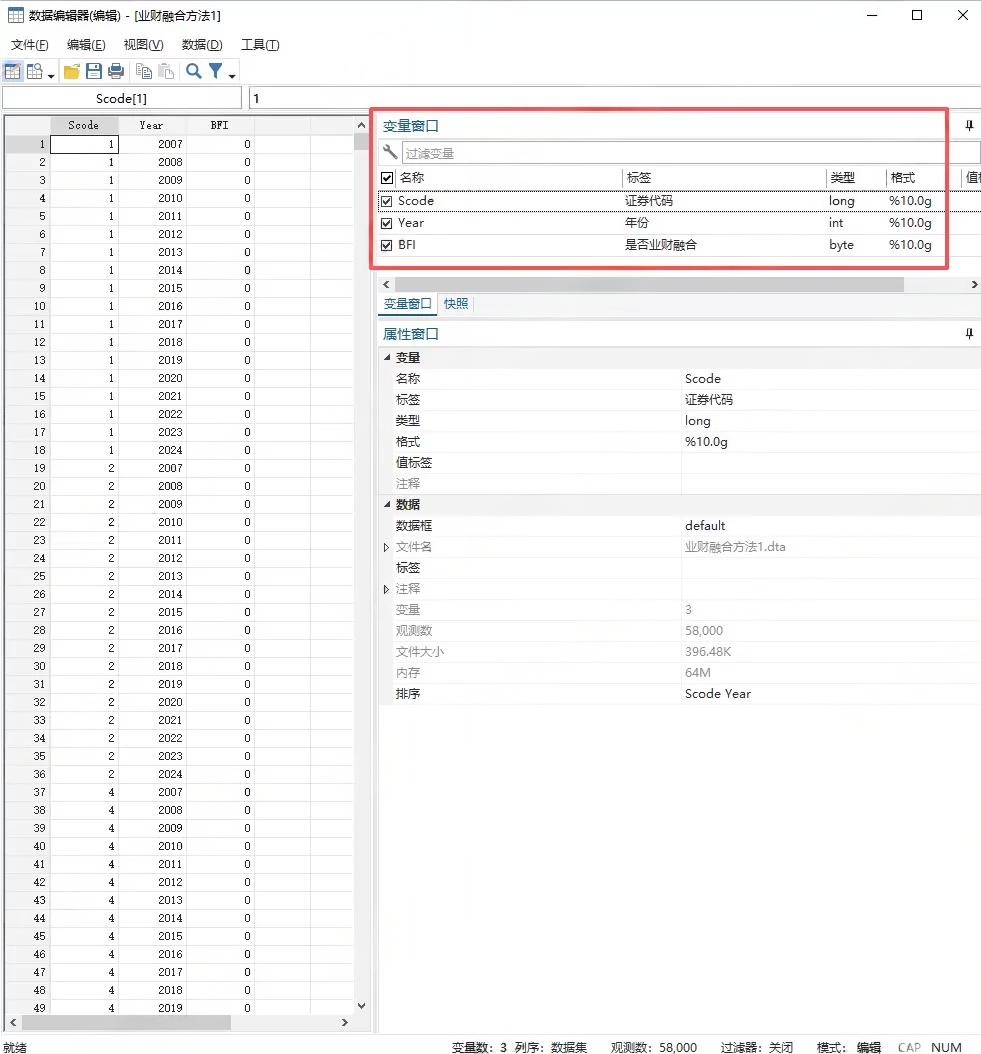The height and width of the screenshot is (1054, 981).
Task: Toggle the Year variable checkbox
Action: [x=387, y=223]
